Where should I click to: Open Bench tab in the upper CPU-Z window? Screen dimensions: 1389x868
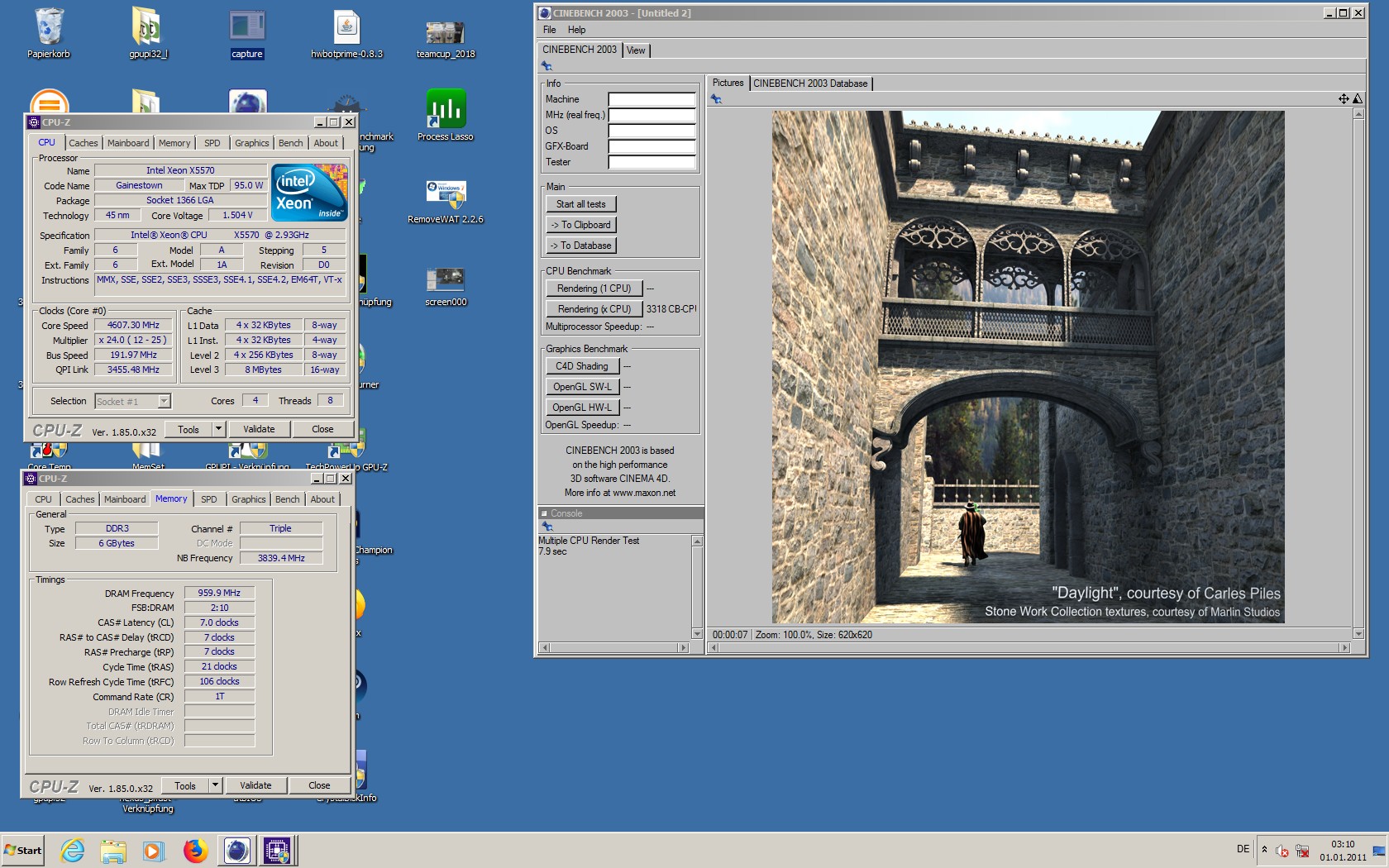click(290, 143)
